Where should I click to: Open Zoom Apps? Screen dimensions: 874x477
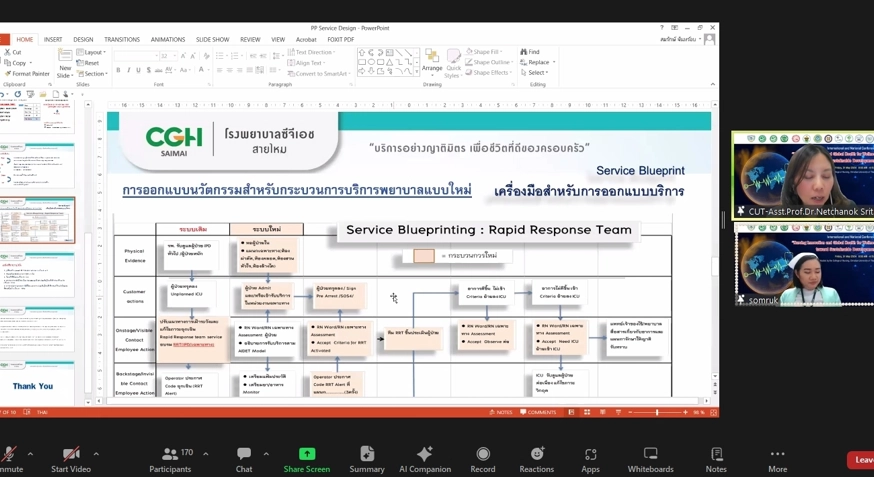pyautogui.click(x=590, y=459)
